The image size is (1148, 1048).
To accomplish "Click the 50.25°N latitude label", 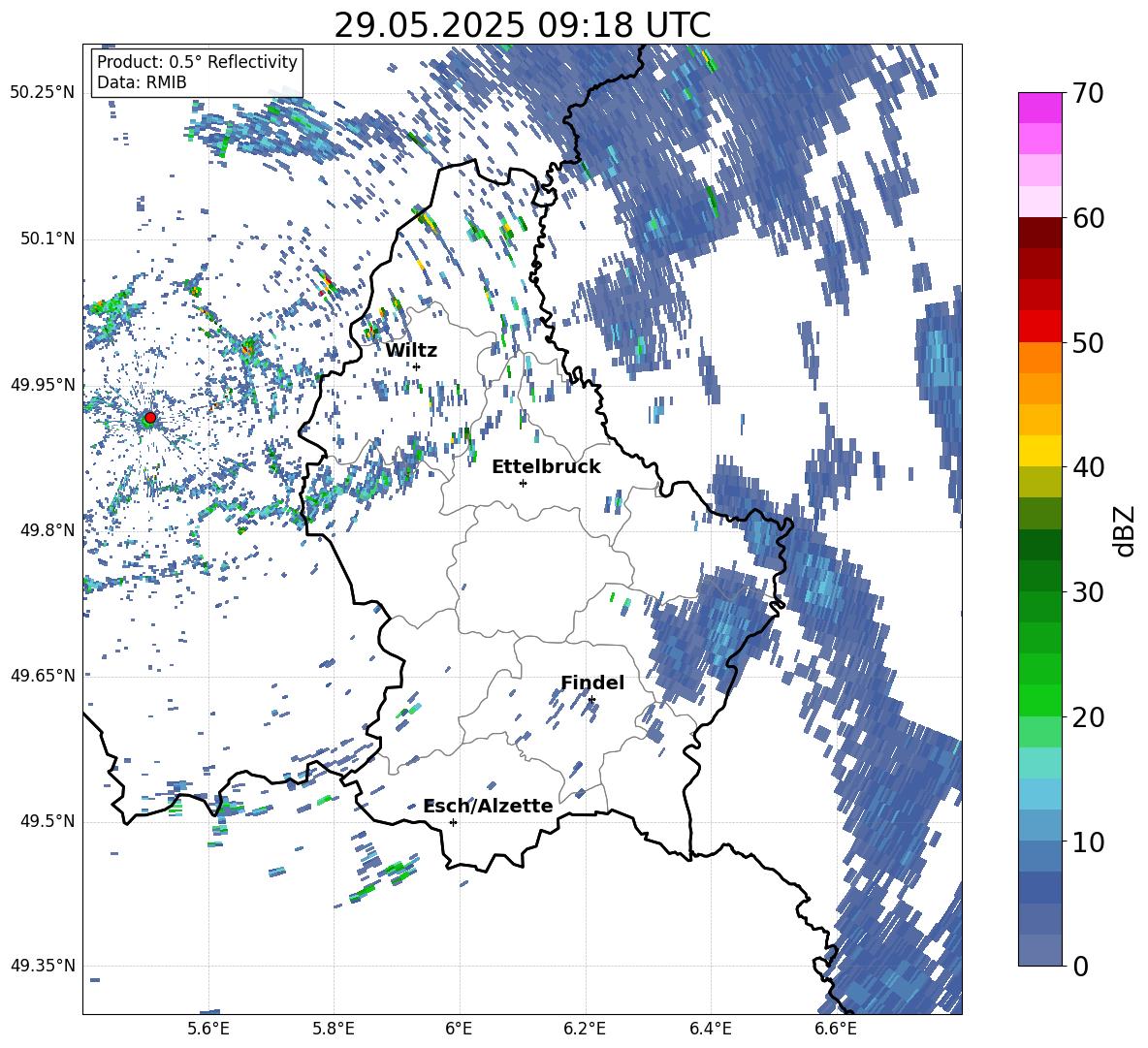I will (43, 93).
